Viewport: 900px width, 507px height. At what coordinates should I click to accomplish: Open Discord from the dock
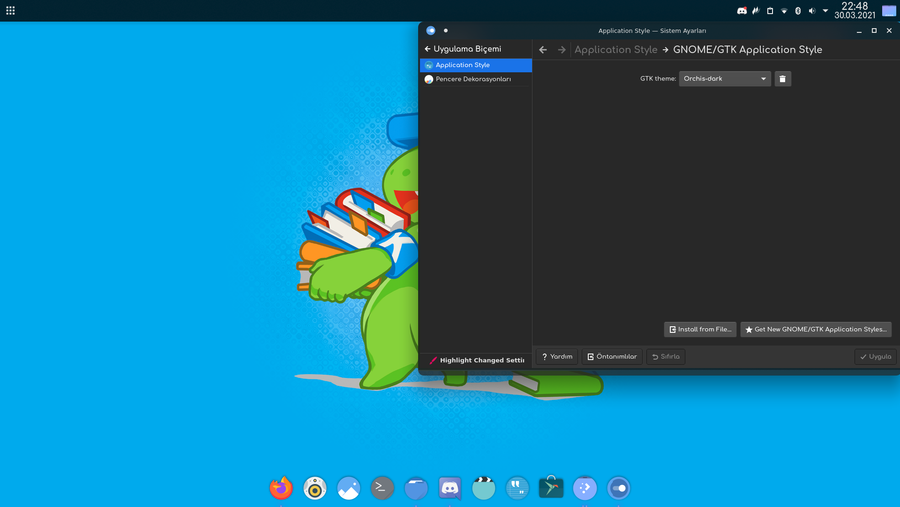[x=450, y=488]
